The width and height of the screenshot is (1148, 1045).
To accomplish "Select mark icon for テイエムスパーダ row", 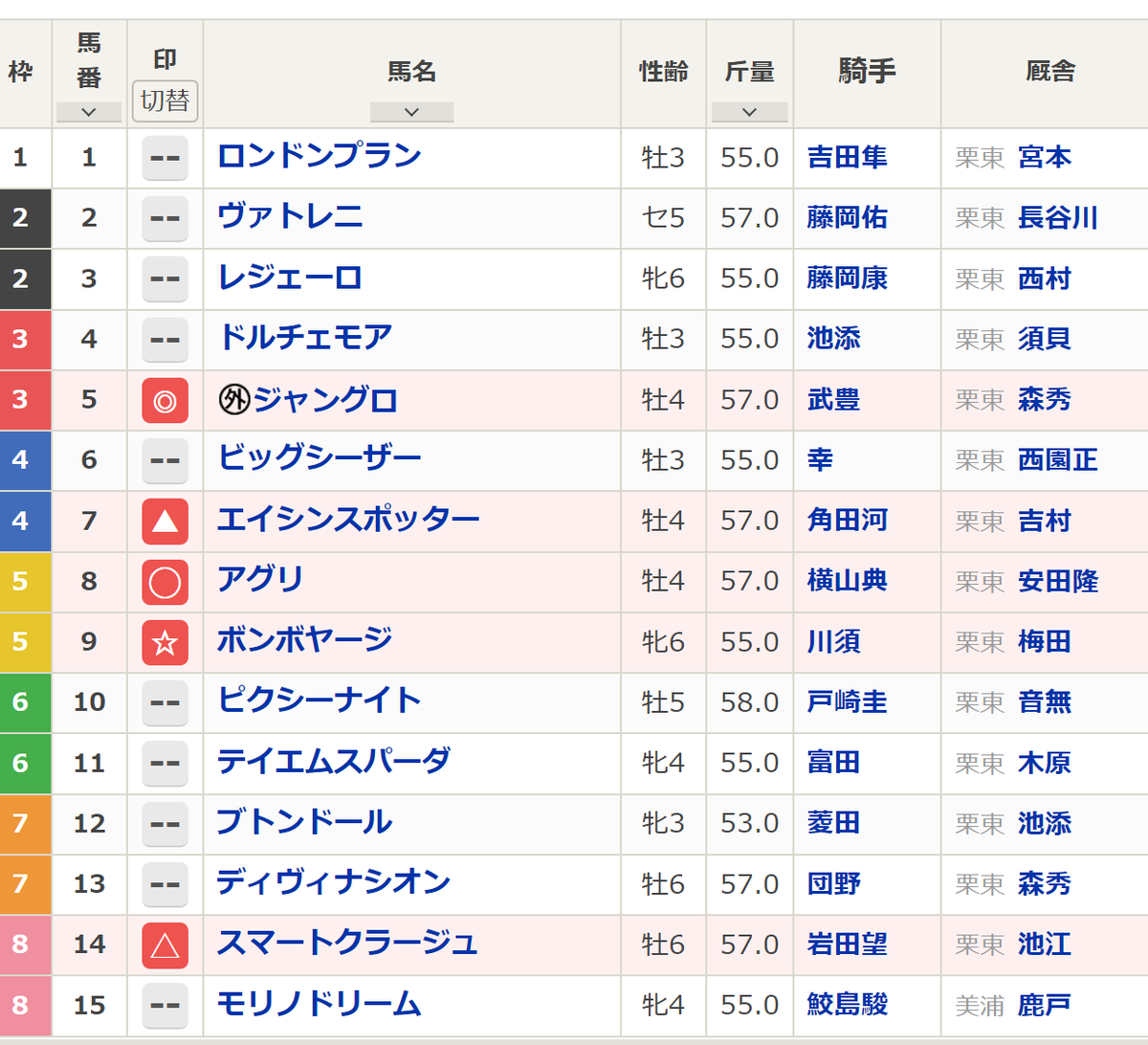I will [166, 764].
